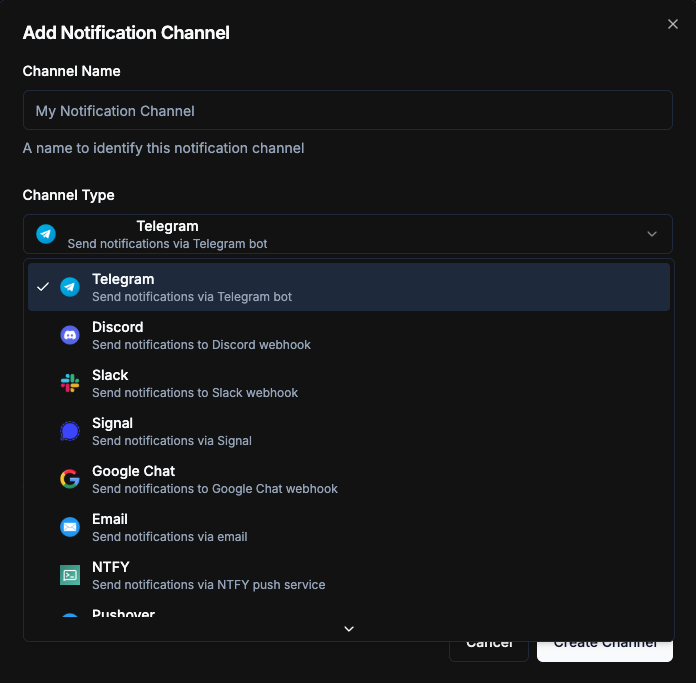Select Google Chat webhook option
The width and height of the screenshot is (696, 683).
tap(214, 480)
